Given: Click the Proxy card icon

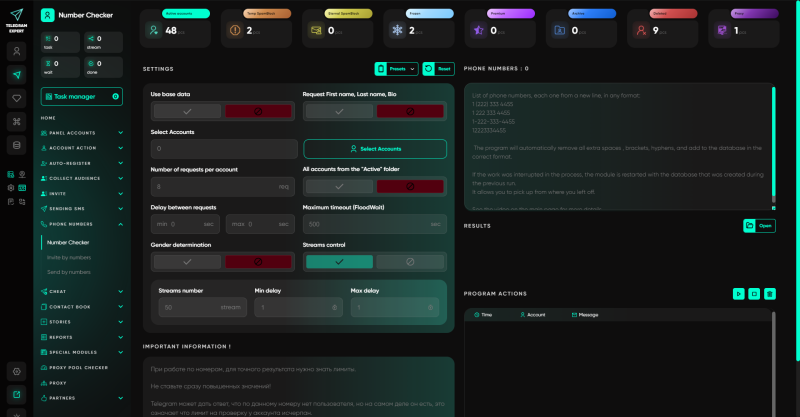Looking at the screenshot, I should [x=722, y=31].
